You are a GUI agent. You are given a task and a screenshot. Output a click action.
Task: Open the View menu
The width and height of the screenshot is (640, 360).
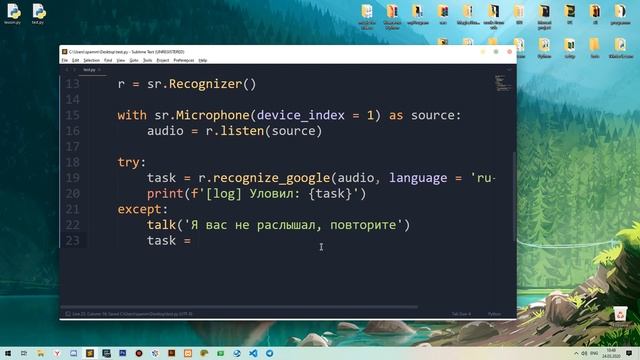121,60
